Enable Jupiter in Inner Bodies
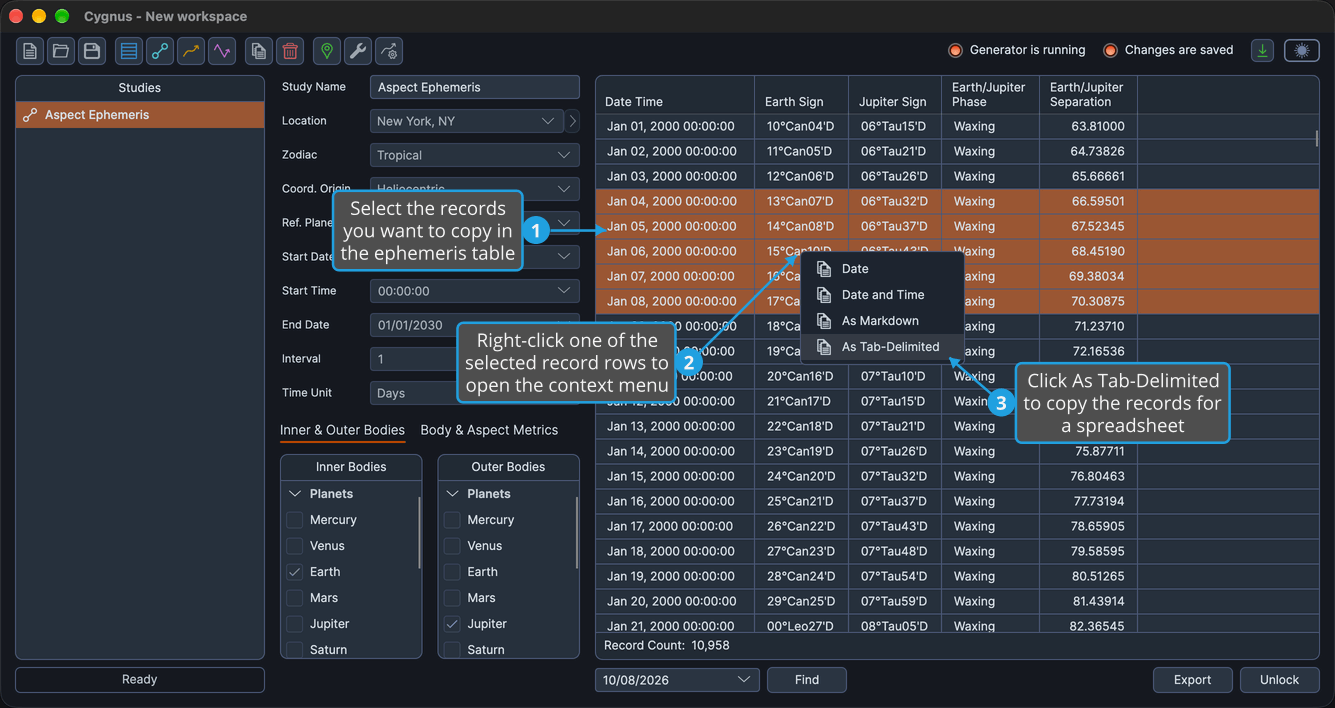Screen dimensions: 1335x708 (295, 624)
